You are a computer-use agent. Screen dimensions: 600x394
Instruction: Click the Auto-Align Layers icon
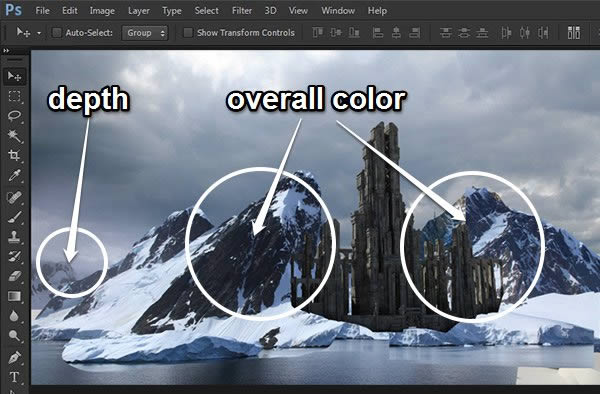click(x=574, y=33)
